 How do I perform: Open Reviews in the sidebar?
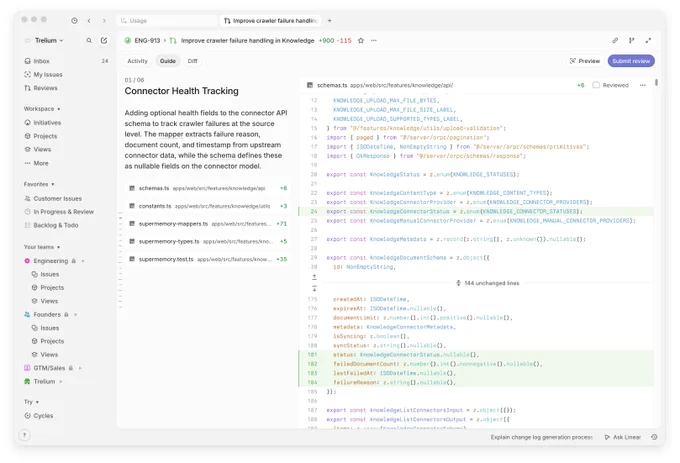[66, 88]
